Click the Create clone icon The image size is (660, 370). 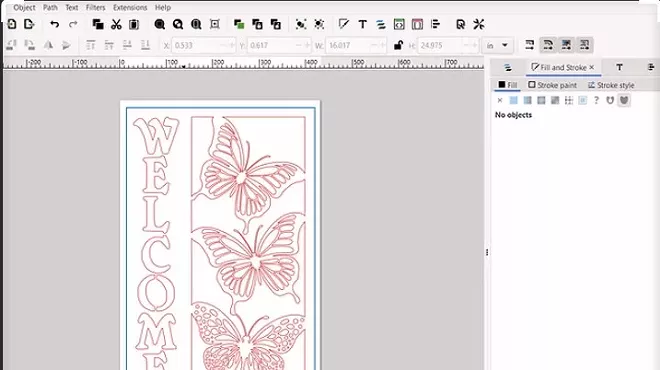(x=257, y=24)
